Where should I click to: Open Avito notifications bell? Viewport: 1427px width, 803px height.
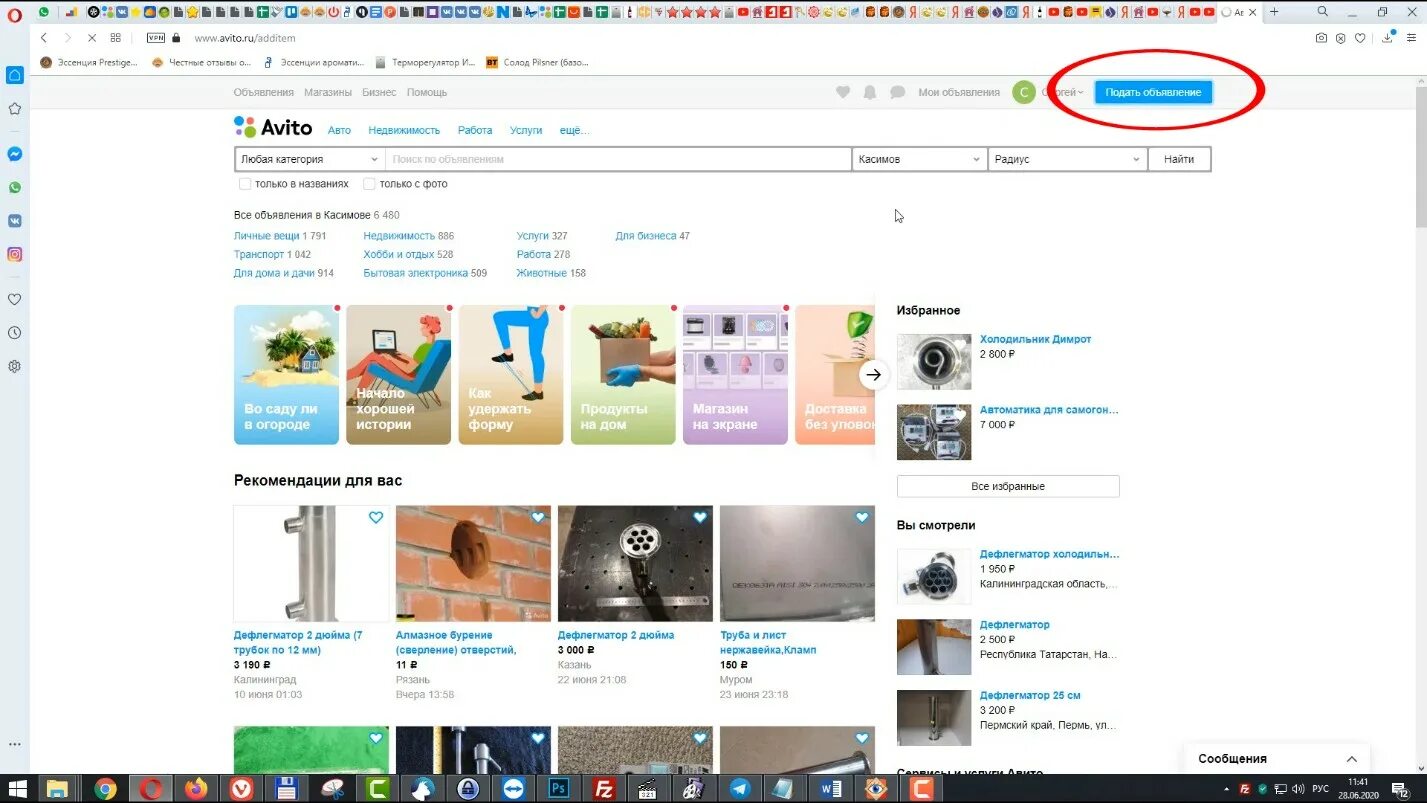point(870,92)
